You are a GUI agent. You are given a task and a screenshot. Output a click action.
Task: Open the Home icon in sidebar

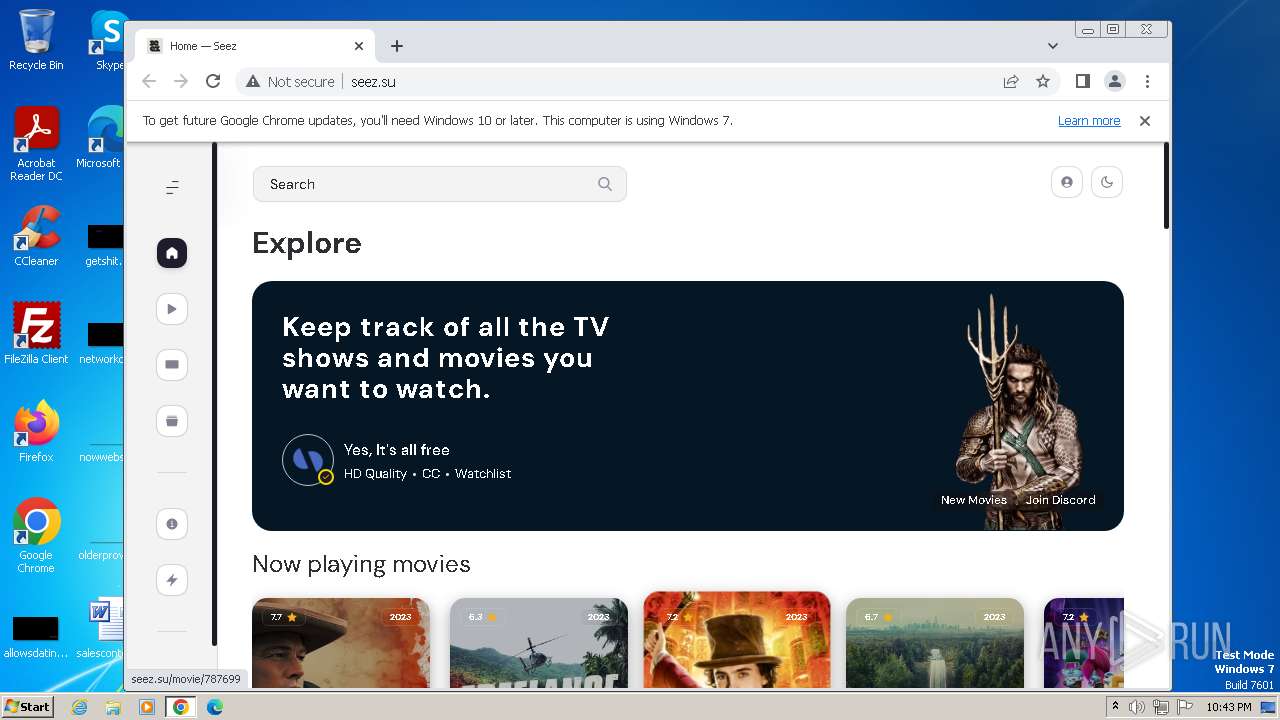coord(172,253)
